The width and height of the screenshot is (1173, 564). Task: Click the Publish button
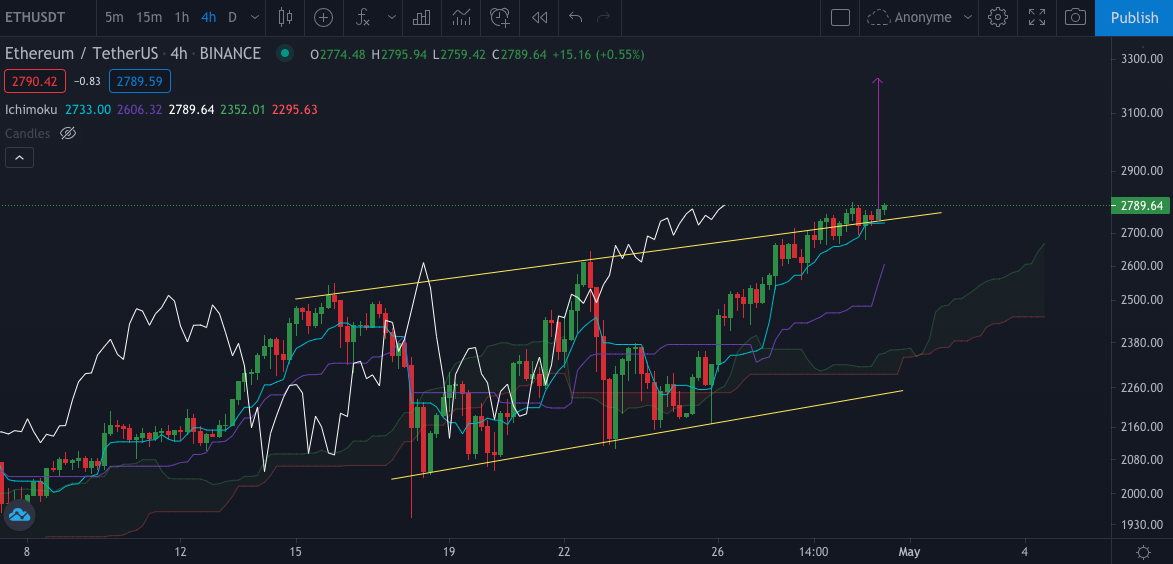1134,17
